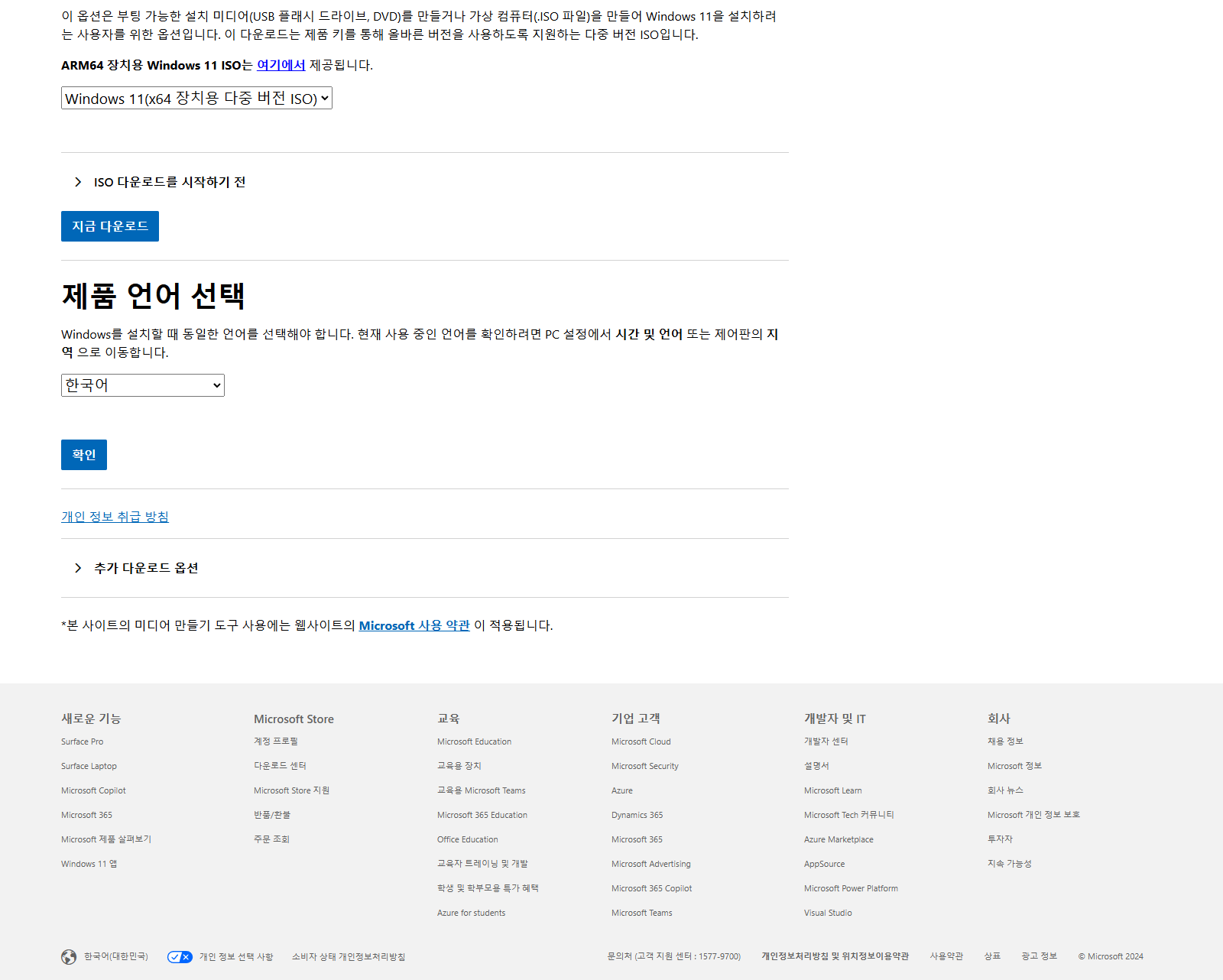Image resolution: width=1223 pixels, height=980 pixels.
Task: Open 'Azure Marketplace' link
Action: coord(839,839)
